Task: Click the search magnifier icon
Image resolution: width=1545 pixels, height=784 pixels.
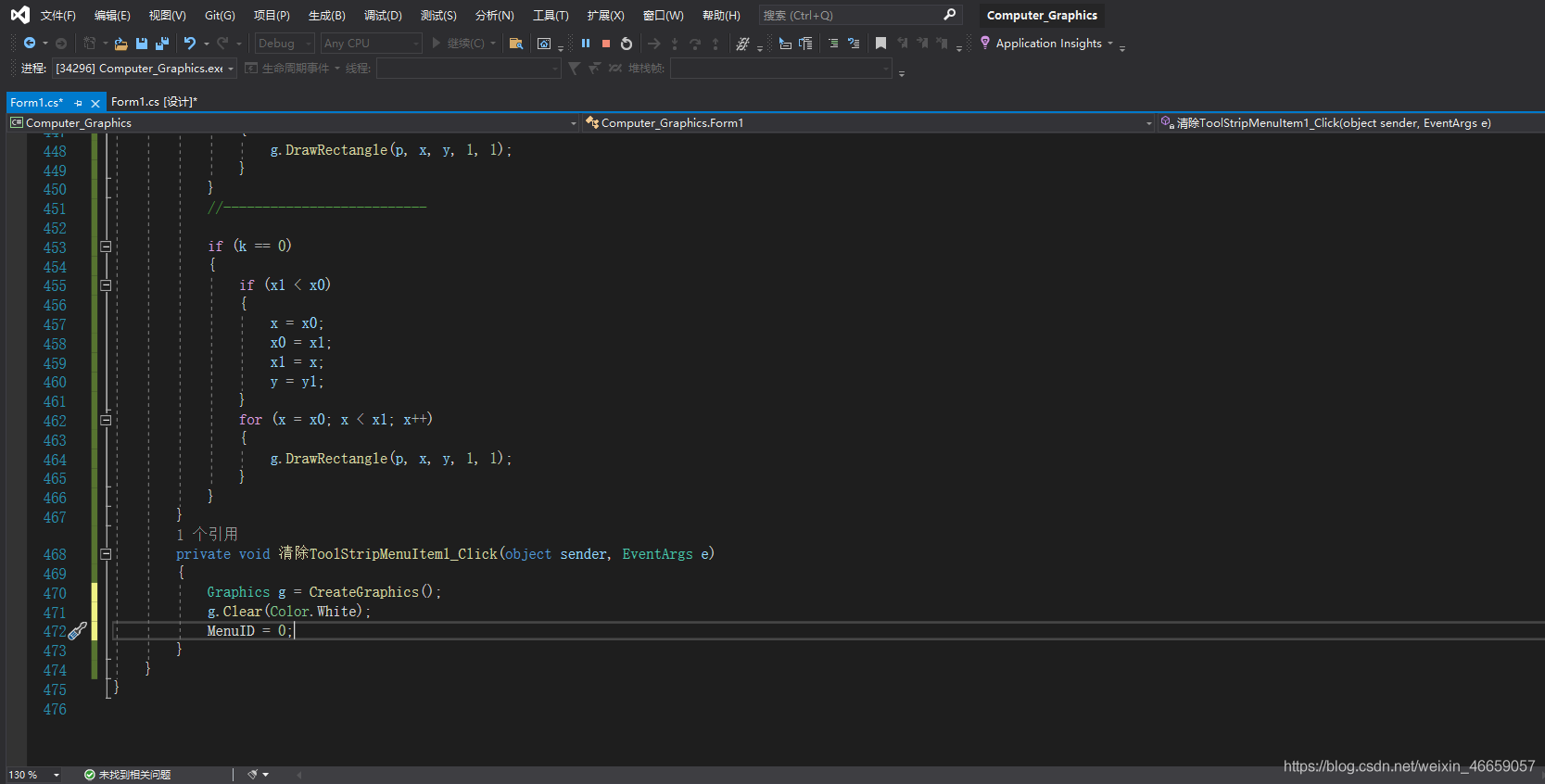Action: pyautogui.click(x=949, y=15)
